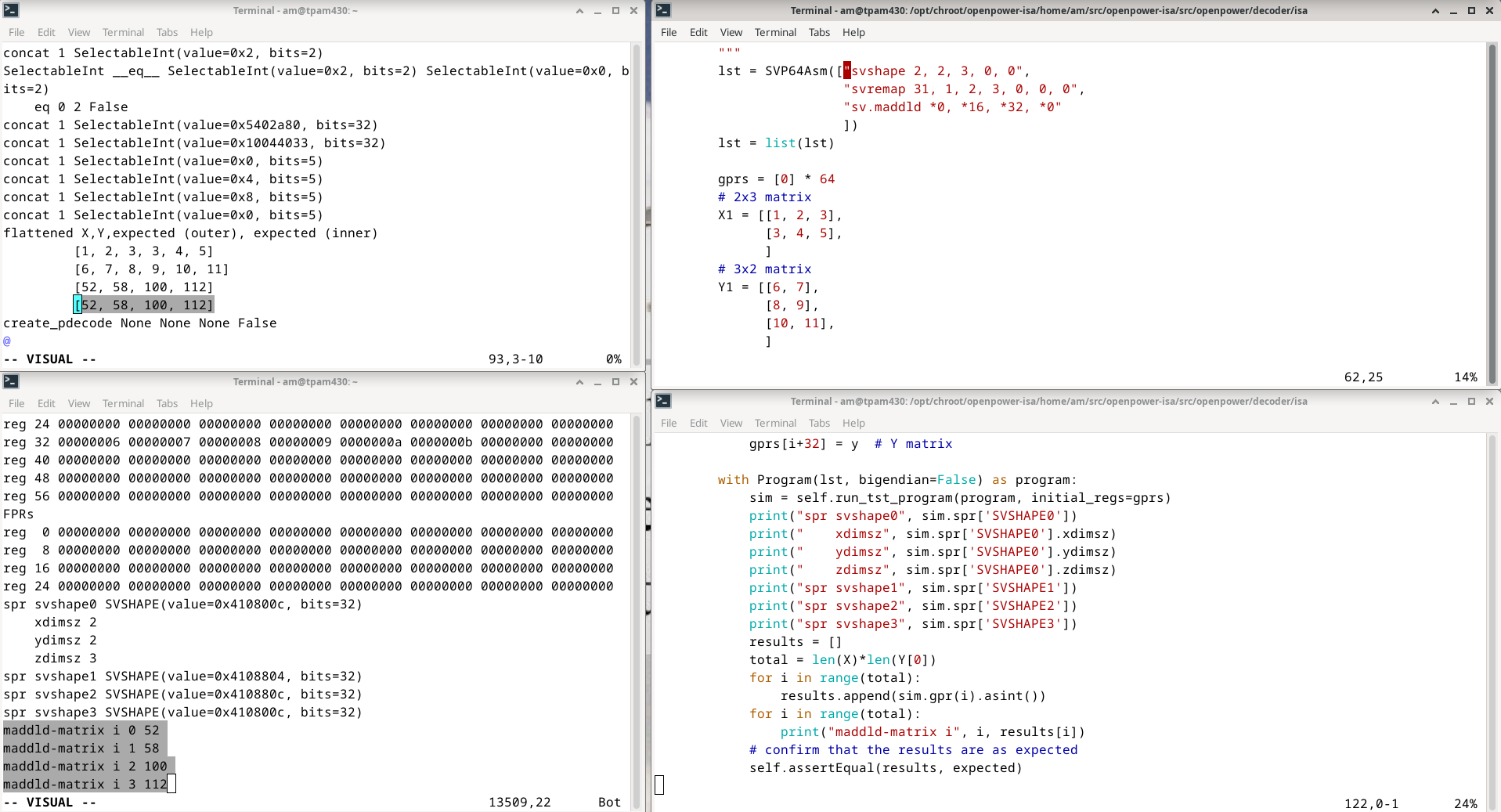This screenshot has height=812, width=1501.
Task: Maximize the SVP64Asm code editor window
Action: tap(1471, 11)
